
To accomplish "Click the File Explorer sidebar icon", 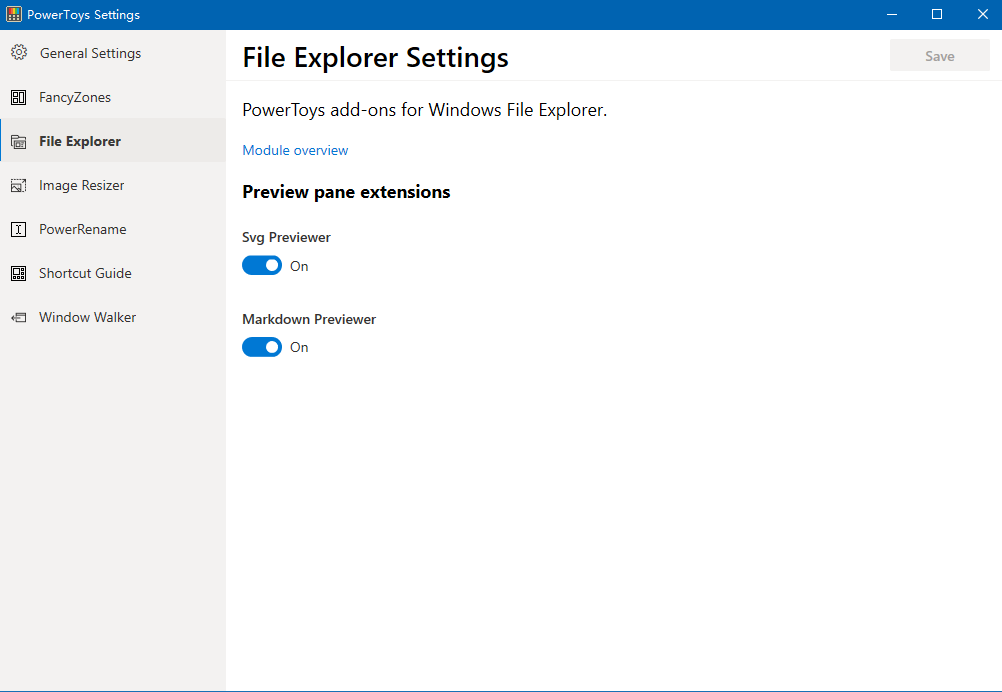I will pyautogui.click(x=19, y=142).
